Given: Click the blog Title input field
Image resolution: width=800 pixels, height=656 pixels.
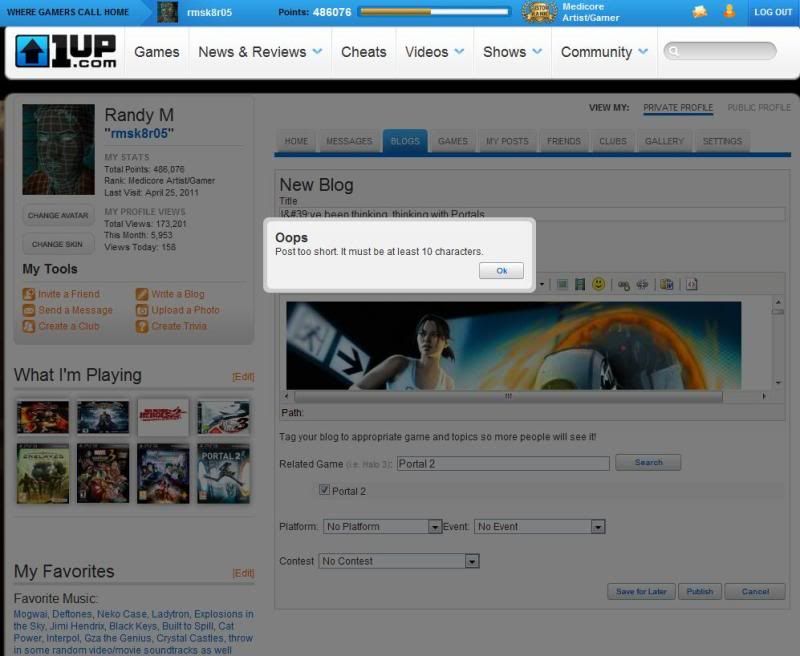Looking at the screenshot, I should coord(532,214).
